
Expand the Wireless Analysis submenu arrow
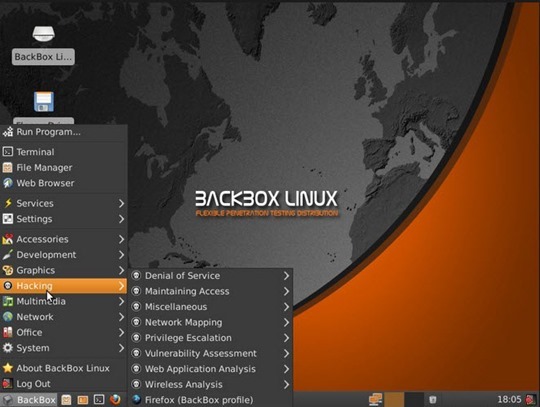(286, 384)
